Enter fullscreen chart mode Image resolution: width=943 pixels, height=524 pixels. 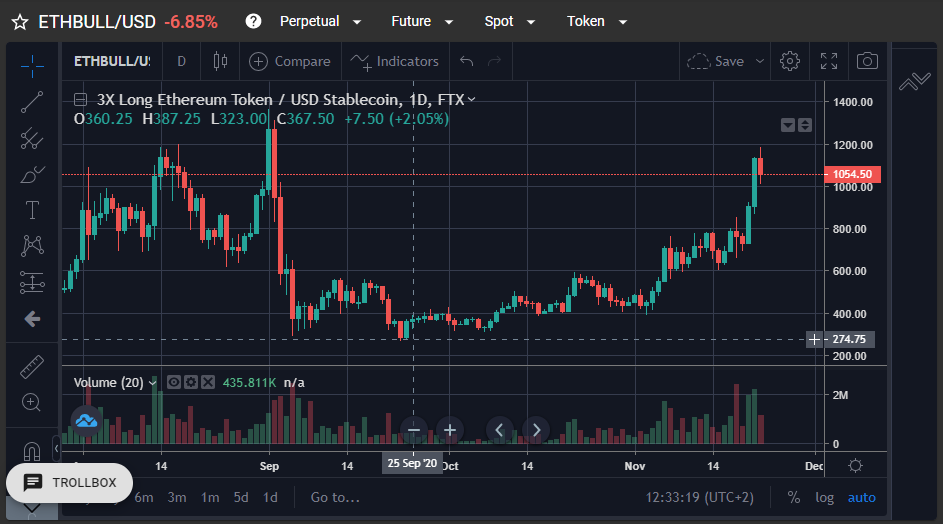pyautogui.click(x=829, y=61)
